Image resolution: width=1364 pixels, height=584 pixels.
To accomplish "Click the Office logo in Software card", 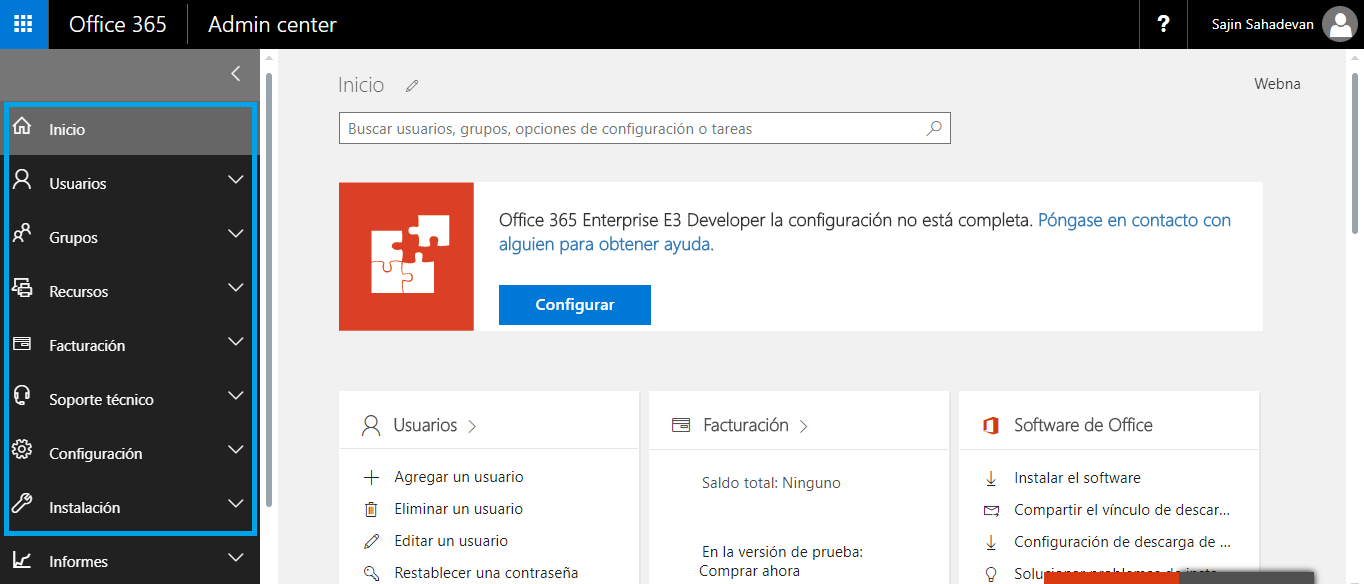I will 991,426.
